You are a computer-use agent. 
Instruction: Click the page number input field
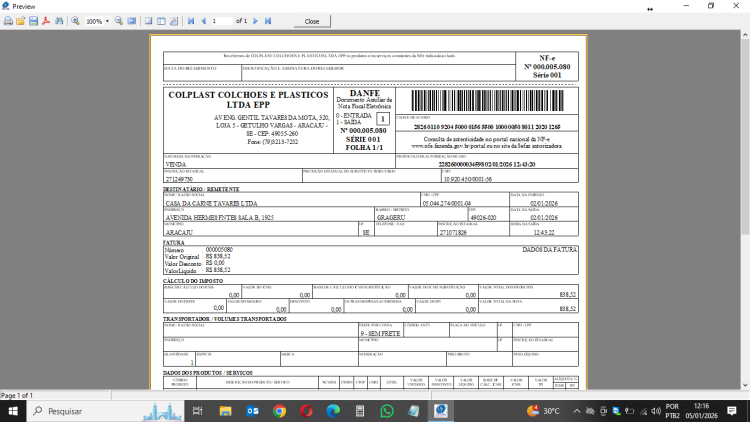221,21
